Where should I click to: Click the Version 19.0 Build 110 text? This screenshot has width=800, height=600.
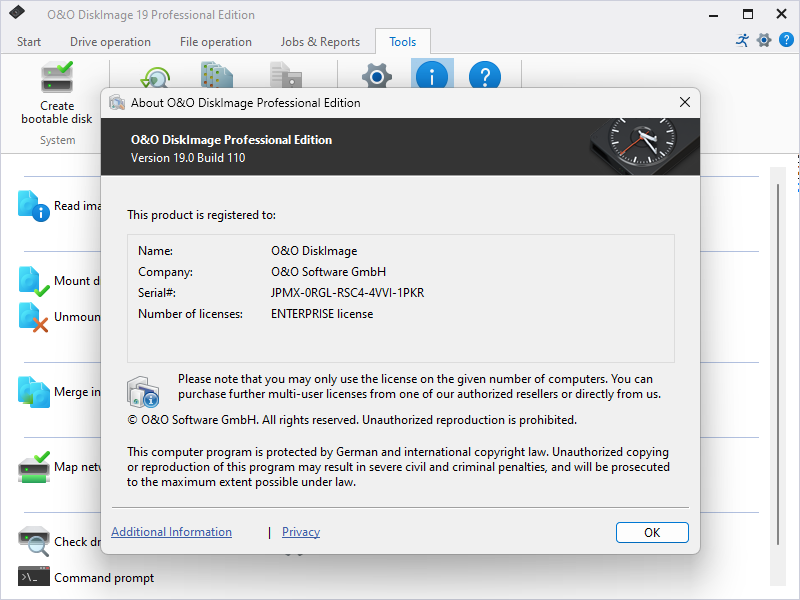(x=188, y=158)
